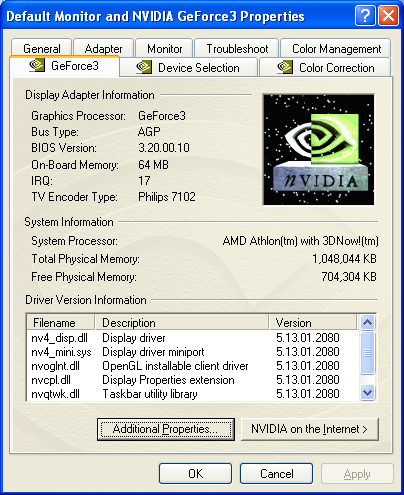Viewport: 404px width, 495px height.
Task: Click the NVIDIA eye icon on GeForce3 tab
Action: click(37, 65)
